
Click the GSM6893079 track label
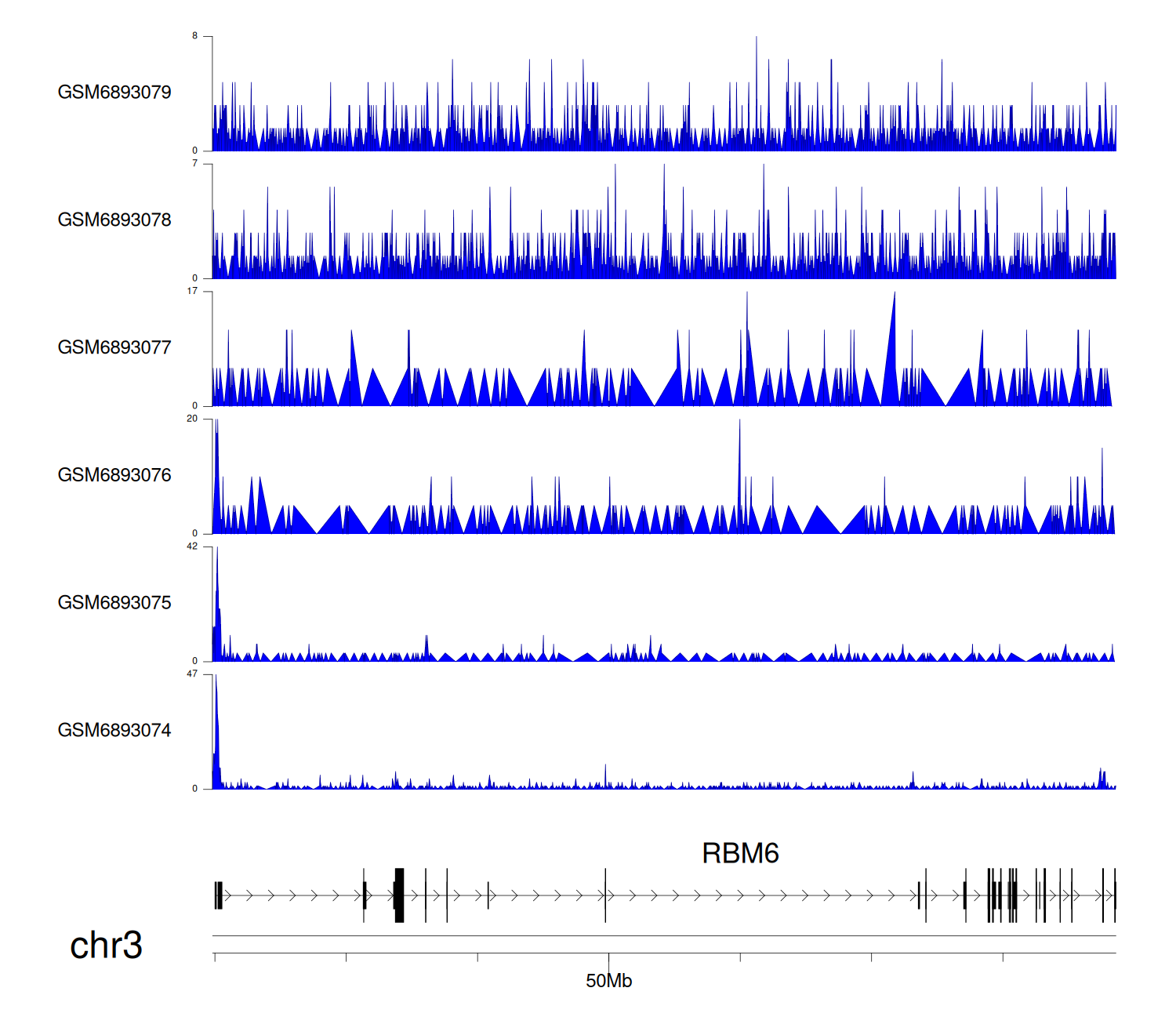pyautogui.click(x=114, y=93)
